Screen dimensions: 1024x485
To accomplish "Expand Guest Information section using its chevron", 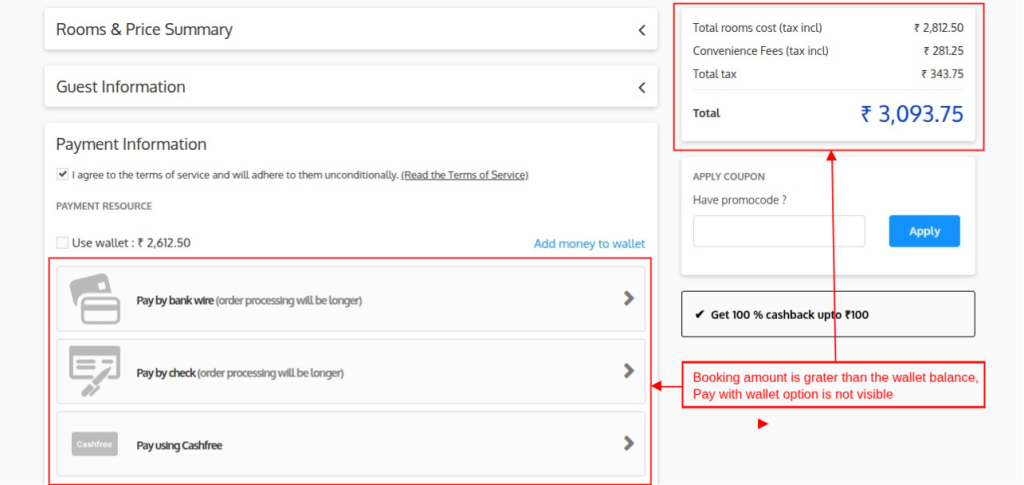I will (642, 88).
